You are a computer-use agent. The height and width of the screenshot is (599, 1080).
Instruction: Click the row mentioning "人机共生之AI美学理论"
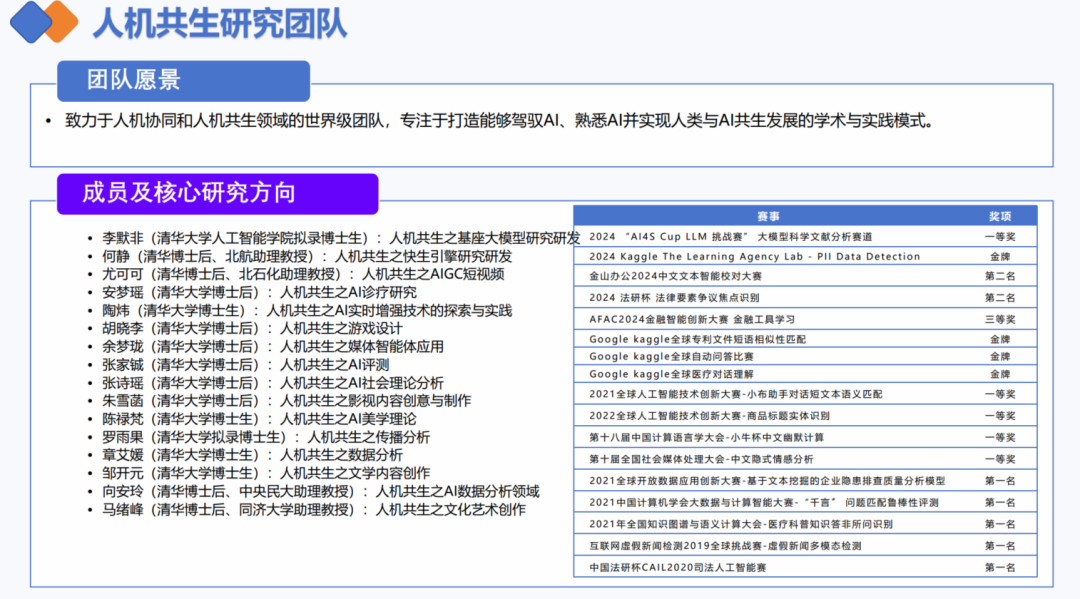tap(259, 419)
